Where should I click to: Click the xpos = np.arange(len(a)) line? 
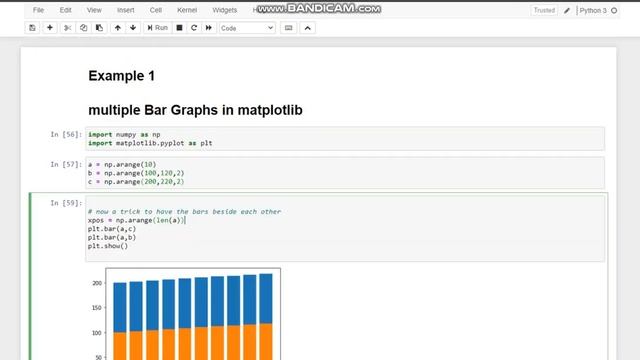136,220
